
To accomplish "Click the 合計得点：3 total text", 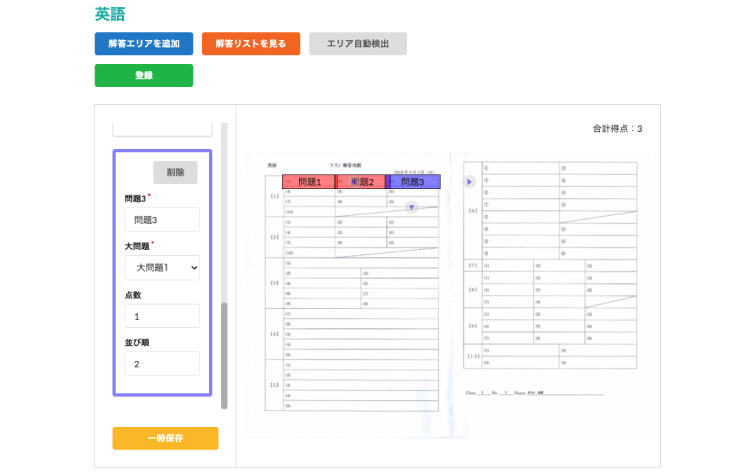I will pyautogui.click(x=617, y=129).
